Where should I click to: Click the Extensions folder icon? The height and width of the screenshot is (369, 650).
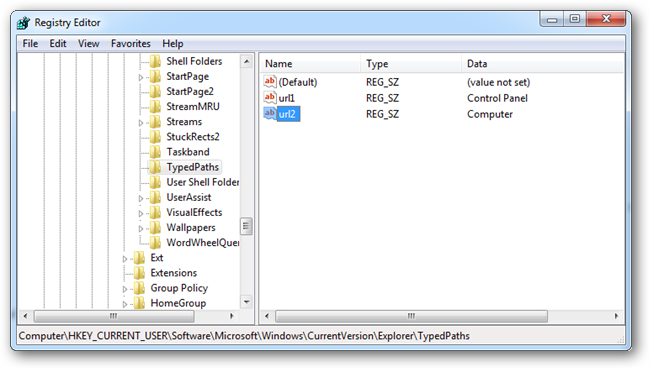(140, 273)
